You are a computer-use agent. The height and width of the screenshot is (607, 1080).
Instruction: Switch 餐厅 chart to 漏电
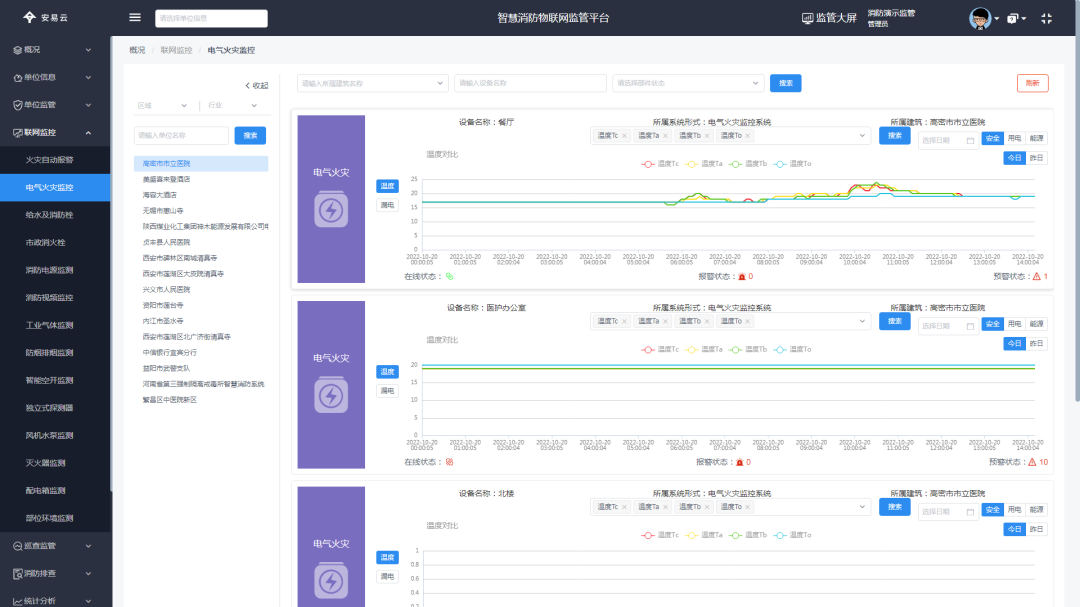[x=387, y=205]
